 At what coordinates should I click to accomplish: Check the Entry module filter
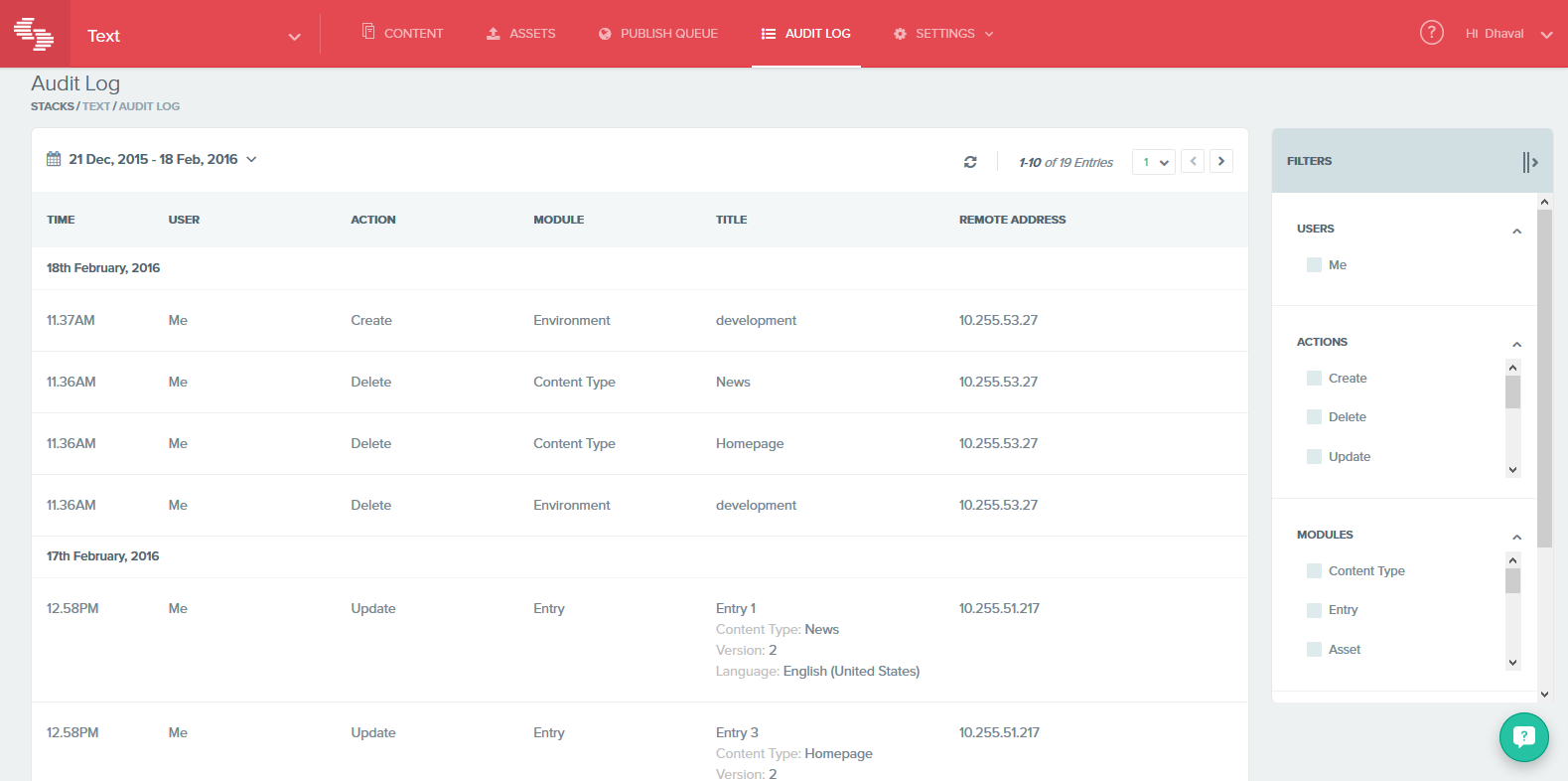click(x=1314, y=610)
